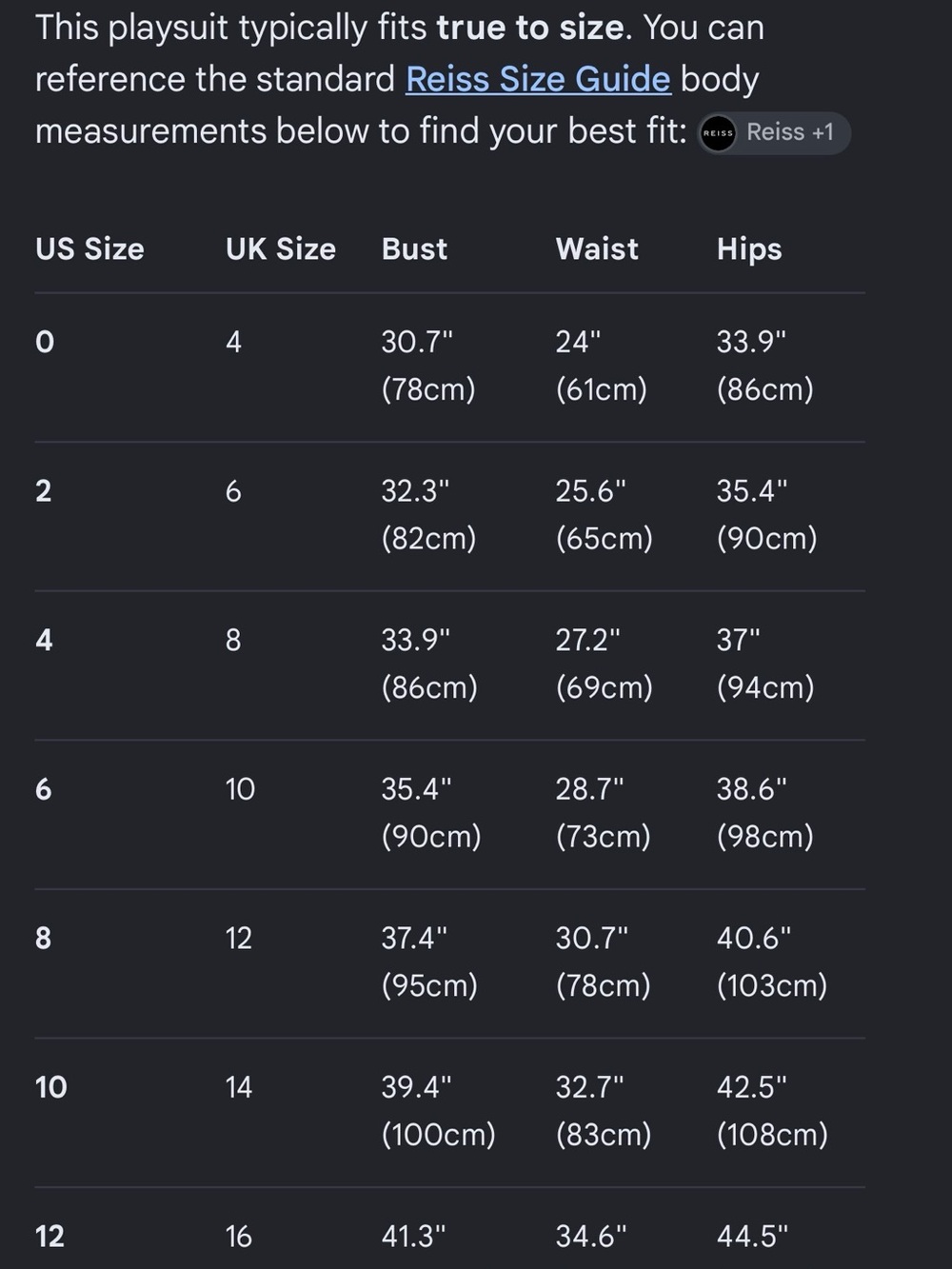Select the US size 2 row label
Viewport: 952px width, 1269px height.
point(44,491)
